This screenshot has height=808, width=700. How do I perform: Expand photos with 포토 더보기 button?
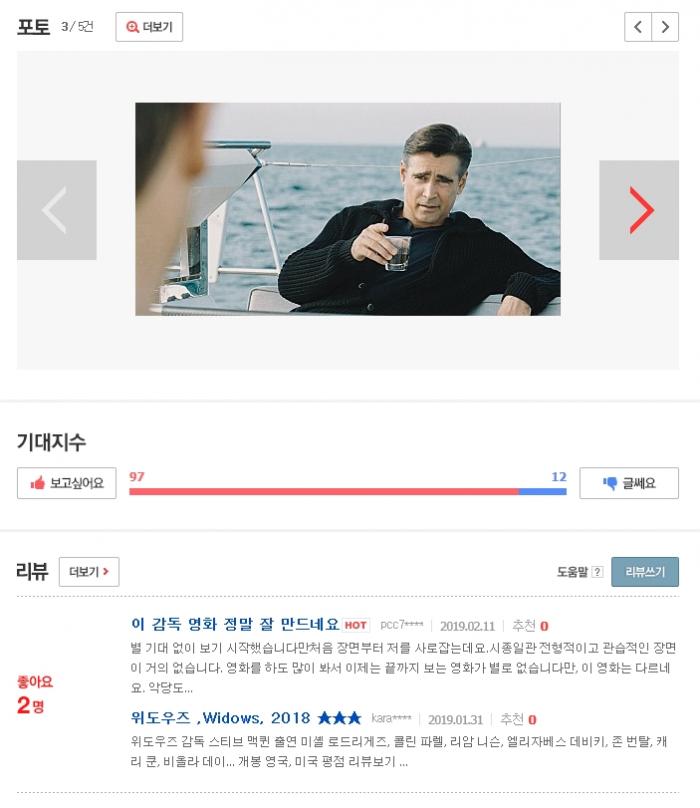coord(149,27)
